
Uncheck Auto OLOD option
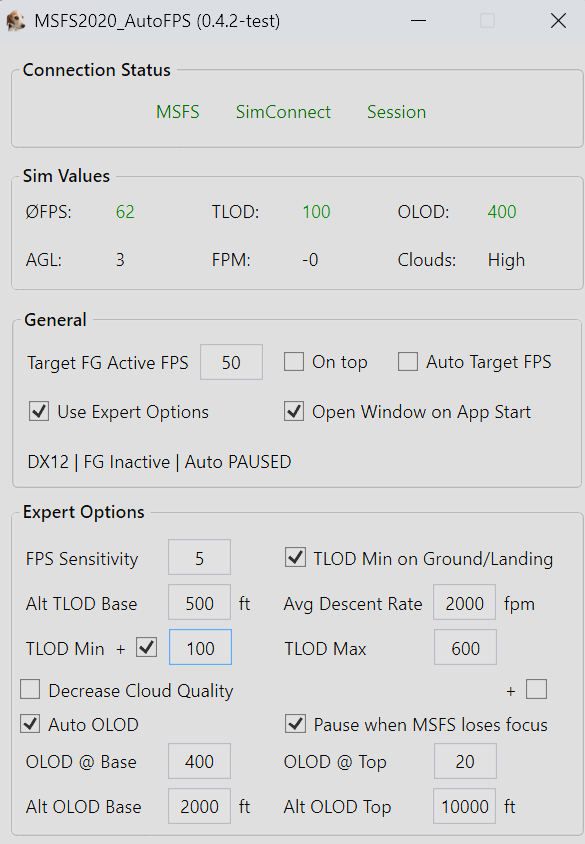(30, 723)
